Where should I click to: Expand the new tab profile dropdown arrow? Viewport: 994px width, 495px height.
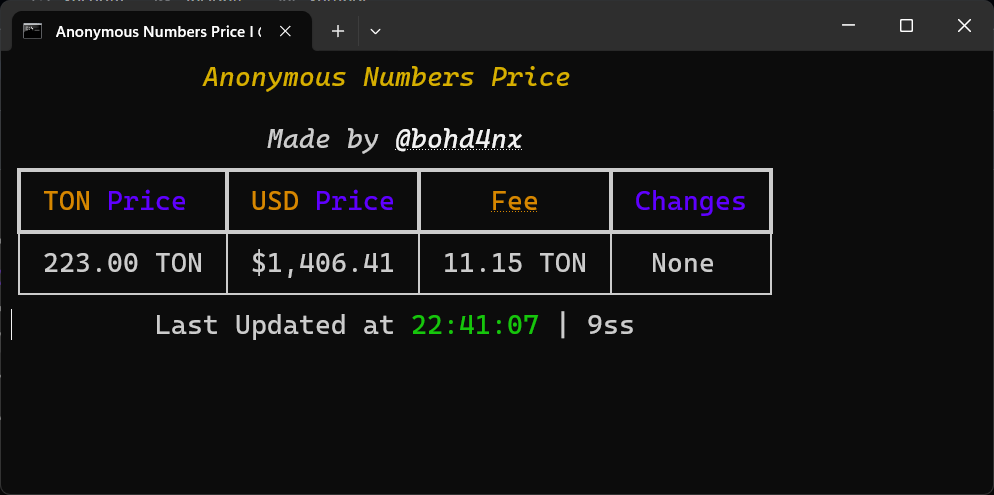[375, 31]
